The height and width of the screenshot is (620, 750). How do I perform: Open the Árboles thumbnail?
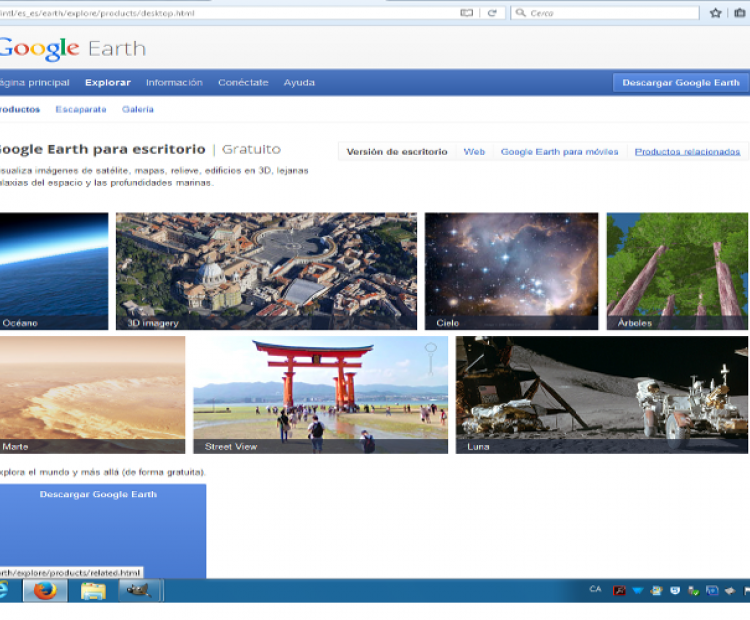click(677, 271)
